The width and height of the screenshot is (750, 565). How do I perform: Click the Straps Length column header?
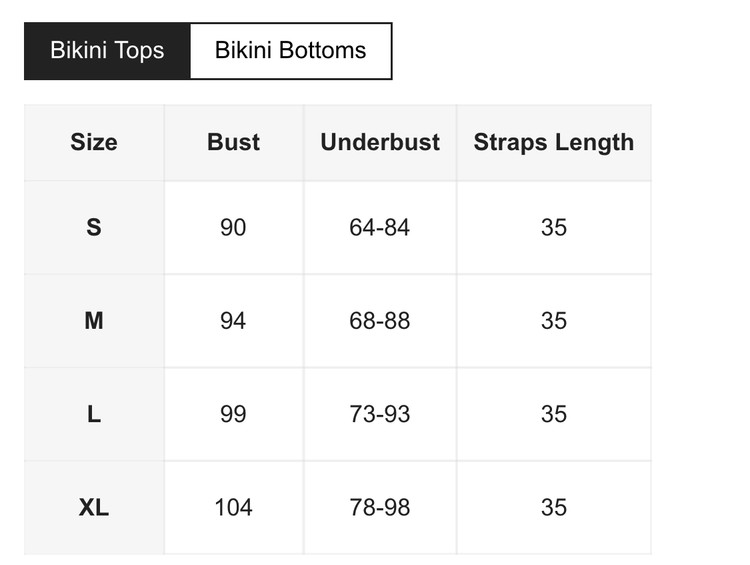point(553,142)
